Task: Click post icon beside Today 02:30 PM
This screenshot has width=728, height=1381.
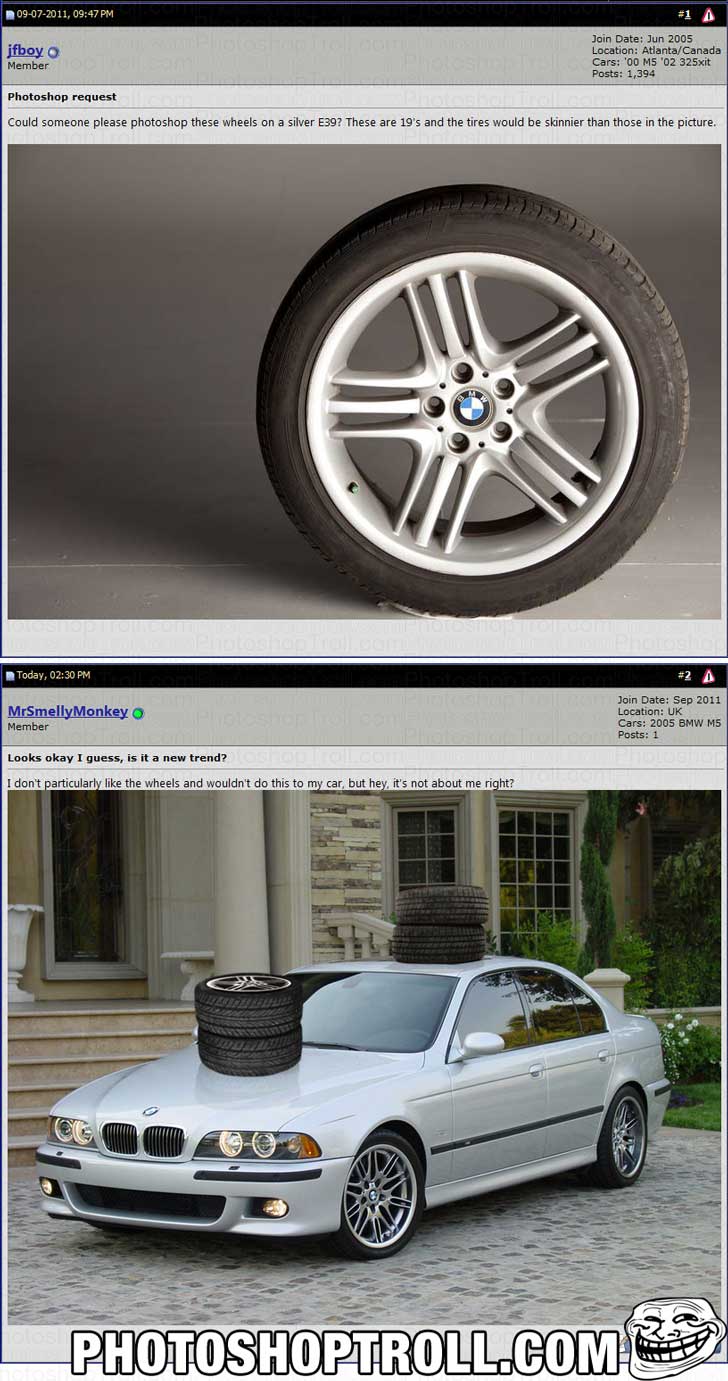Action: [10, 676]
